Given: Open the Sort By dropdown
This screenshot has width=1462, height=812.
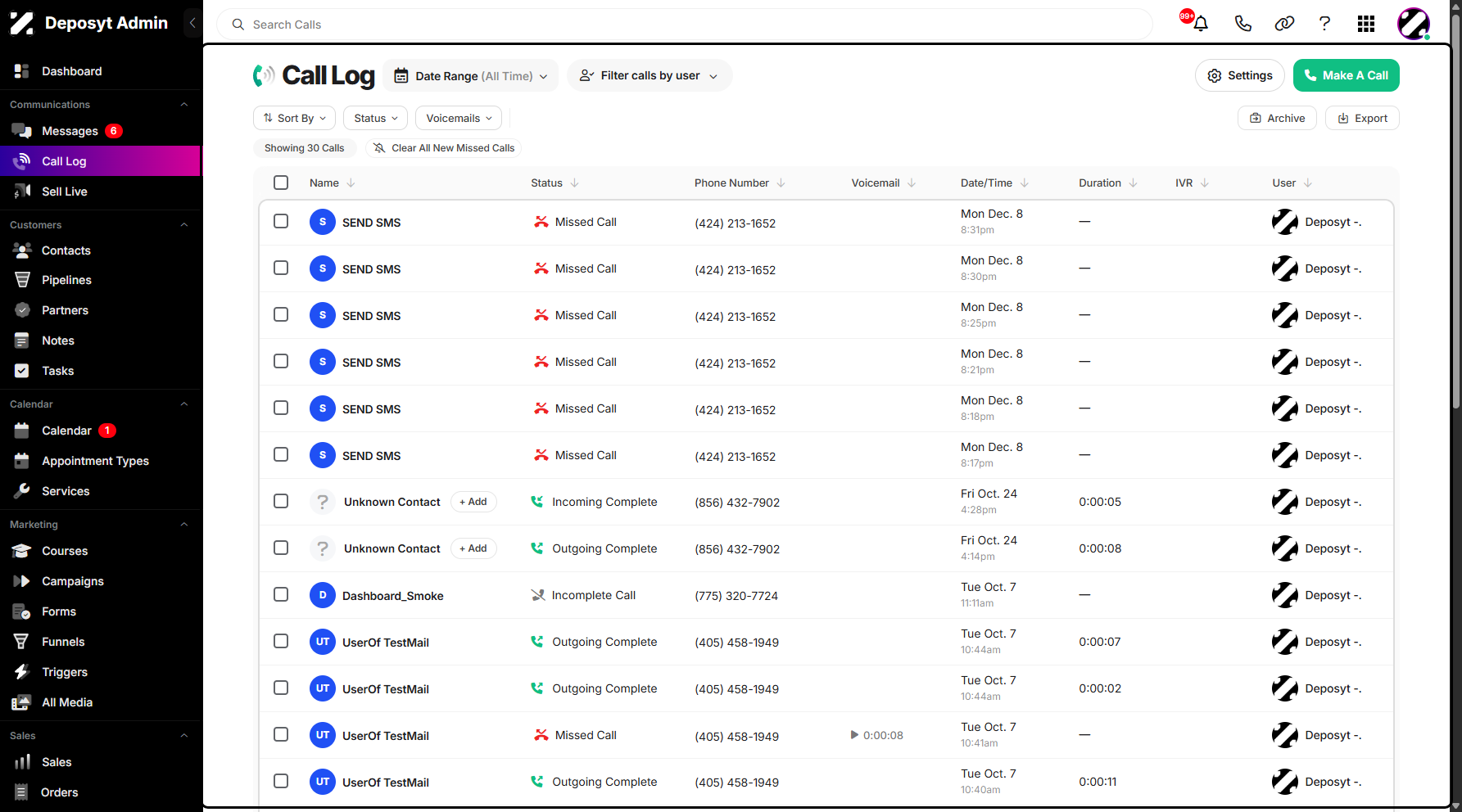Looking at the screenshot, I should click(295, 118).
